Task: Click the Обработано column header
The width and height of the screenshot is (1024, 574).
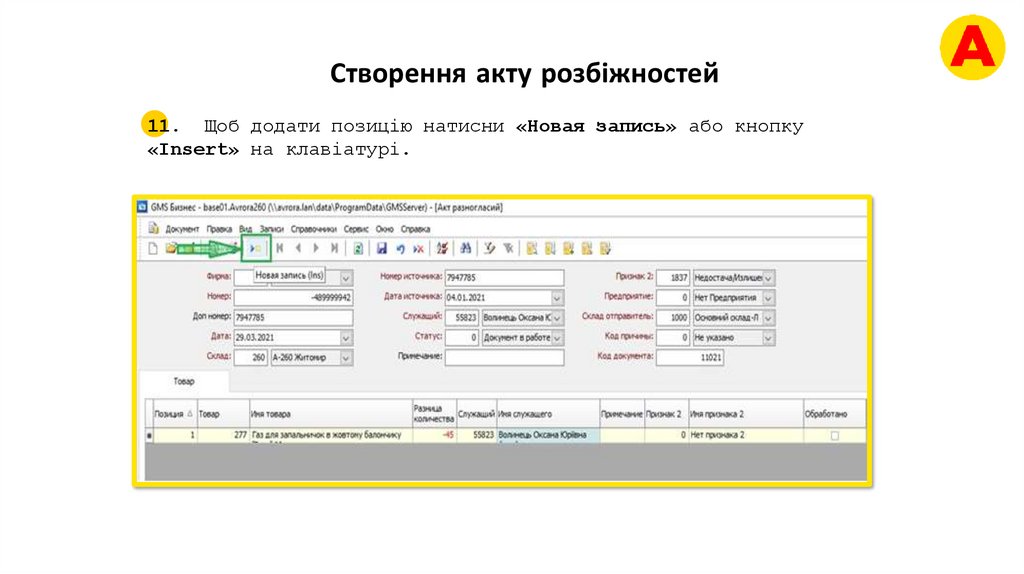Action: [835, 414]
